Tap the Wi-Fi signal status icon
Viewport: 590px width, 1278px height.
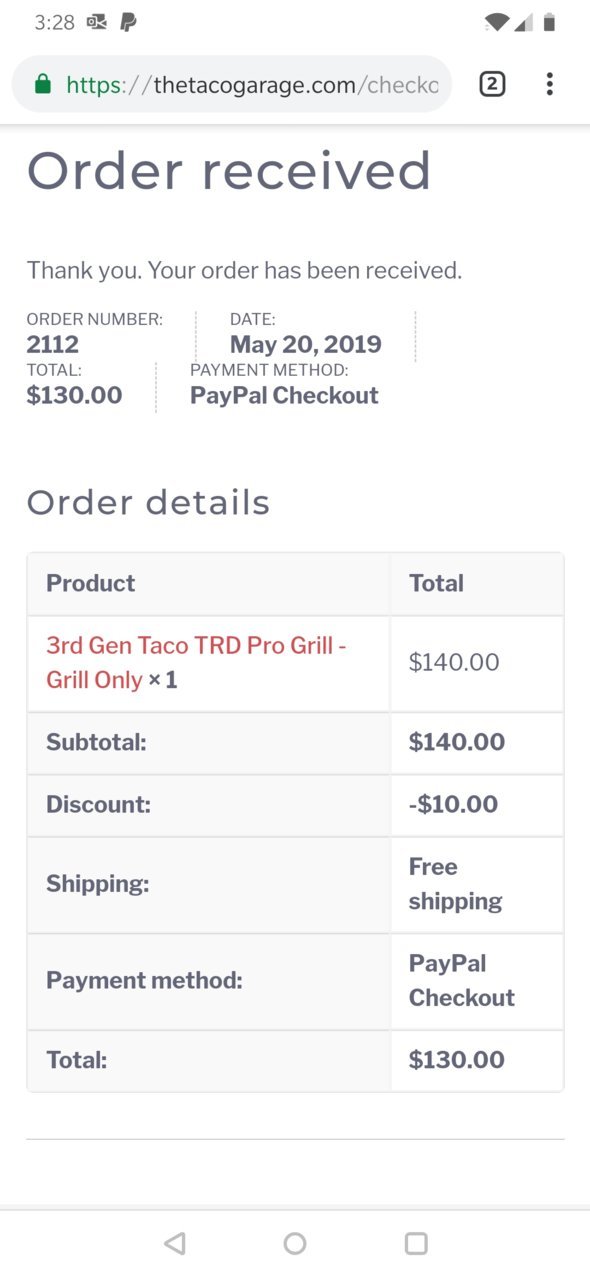click(x=496, y=22)
